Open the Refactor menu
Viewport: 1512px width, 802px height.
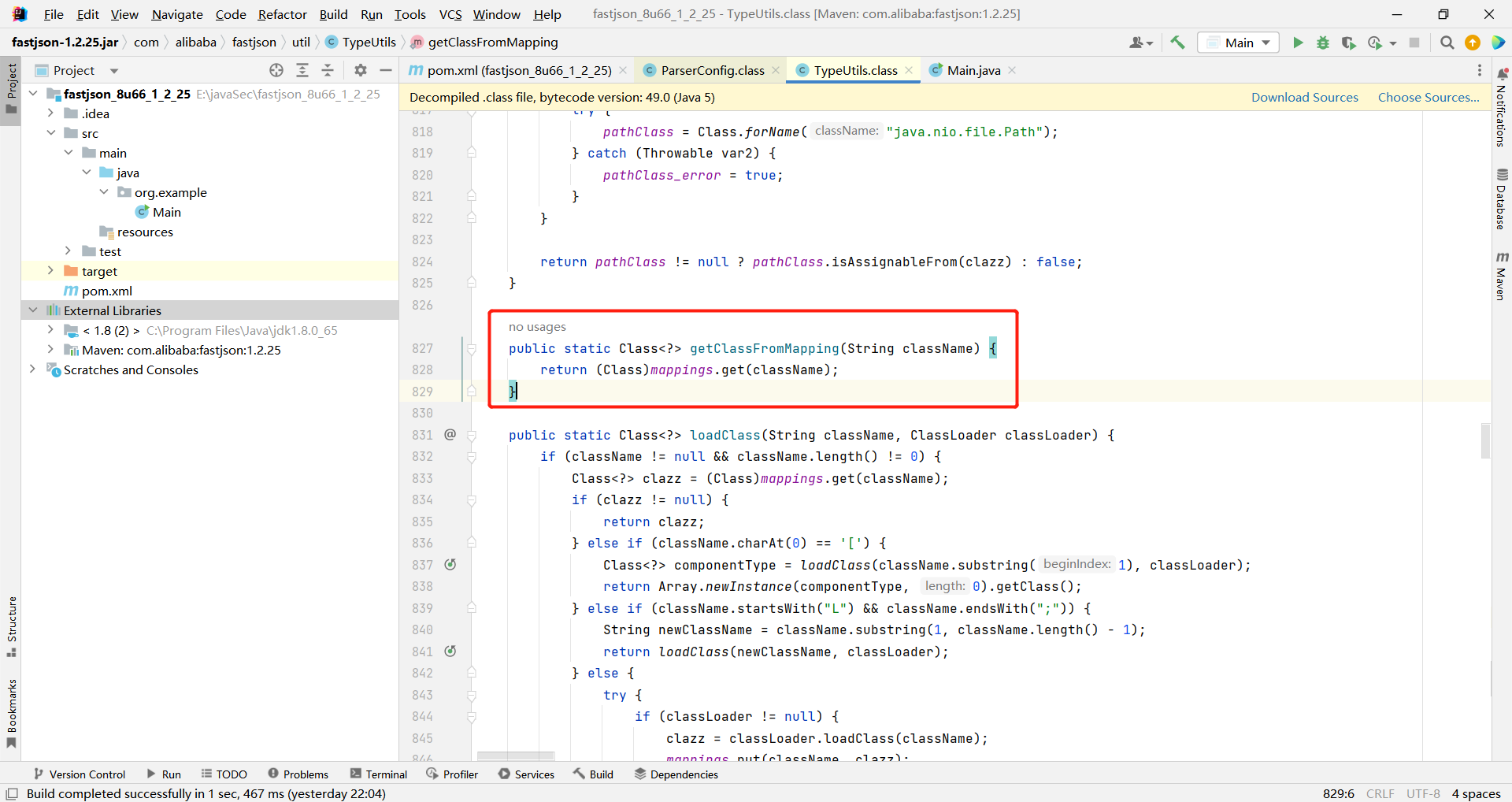tap(282, 14)
